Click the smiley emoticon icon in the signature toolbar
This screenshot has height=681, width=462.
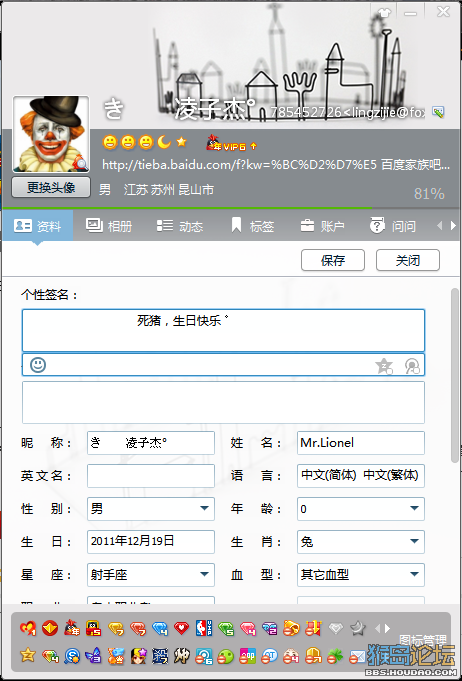coord(38,364)
